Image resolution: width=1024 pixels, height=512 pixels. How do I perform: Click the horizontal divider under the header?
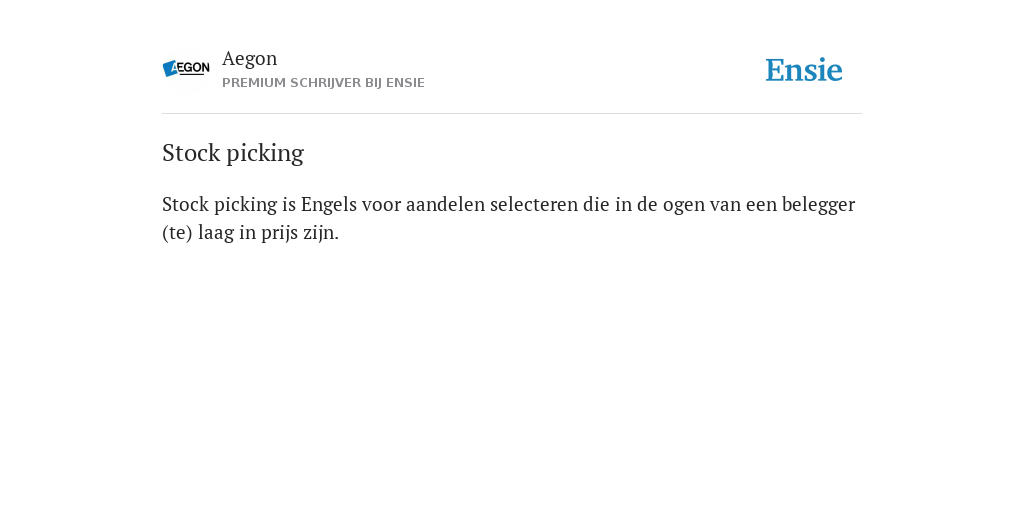pyautogui.click(x=512, y=114)
